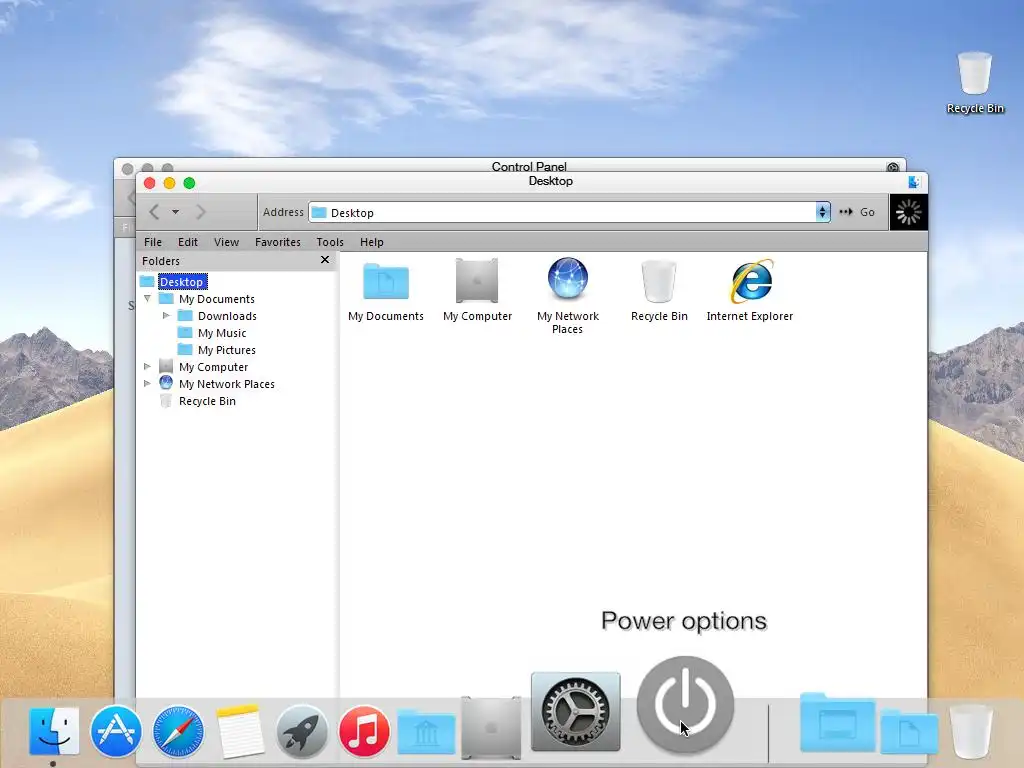The image size is (1024, 768).
Task: Minimize the Desktop window with yellow button
Action: tap(169, 183)
